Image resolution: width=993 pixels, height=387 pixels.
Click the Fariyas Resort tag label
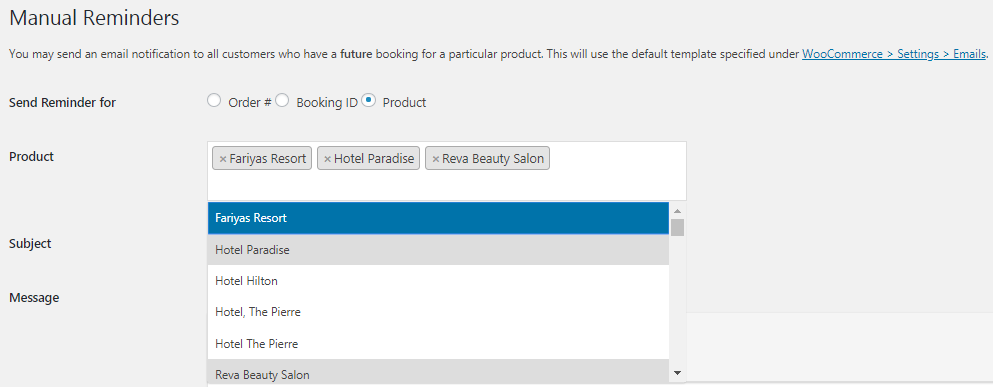tap(268, 159)
